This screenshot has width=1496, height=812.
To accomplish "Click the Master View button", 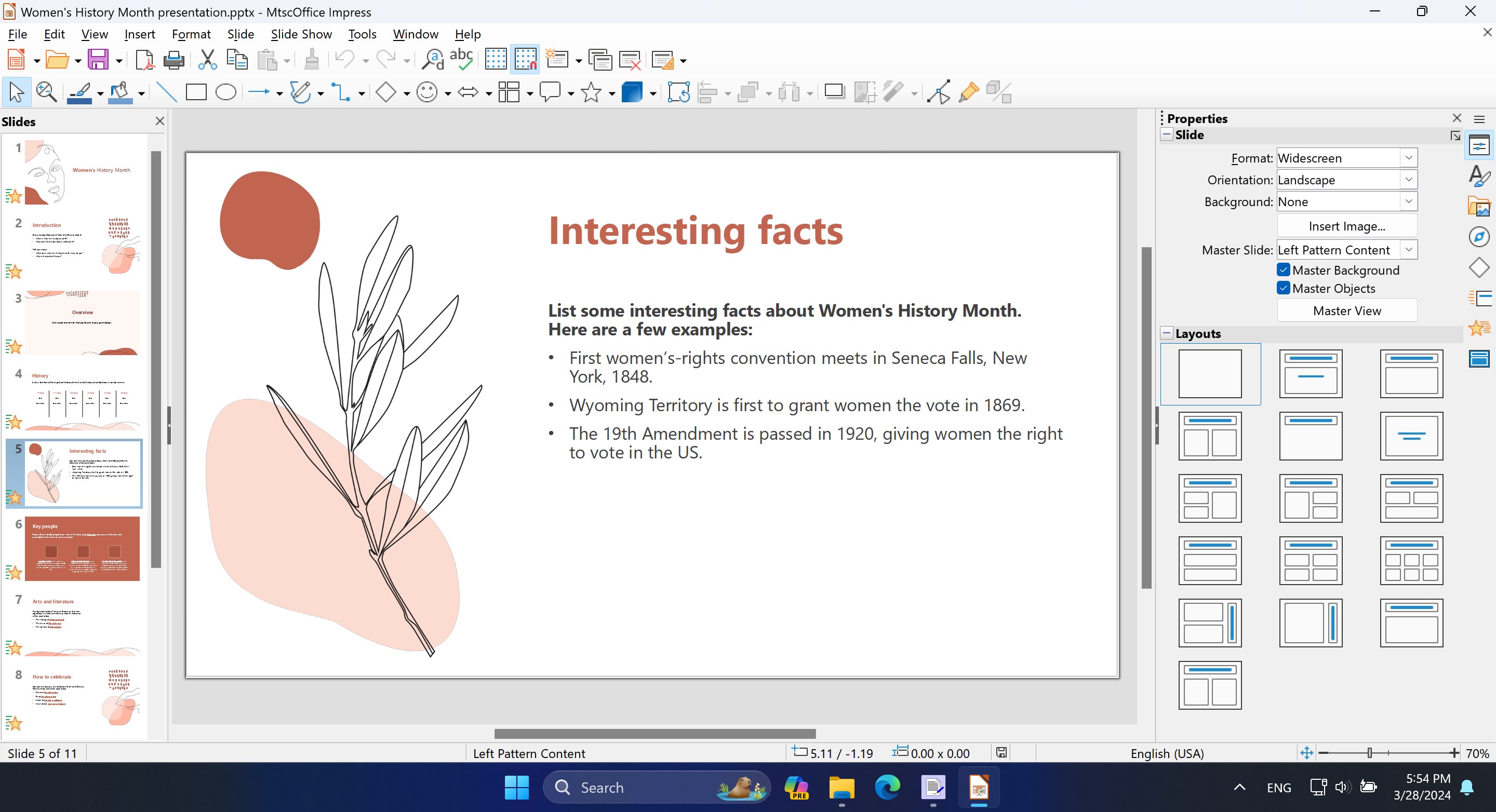I will coord(1346,310).
